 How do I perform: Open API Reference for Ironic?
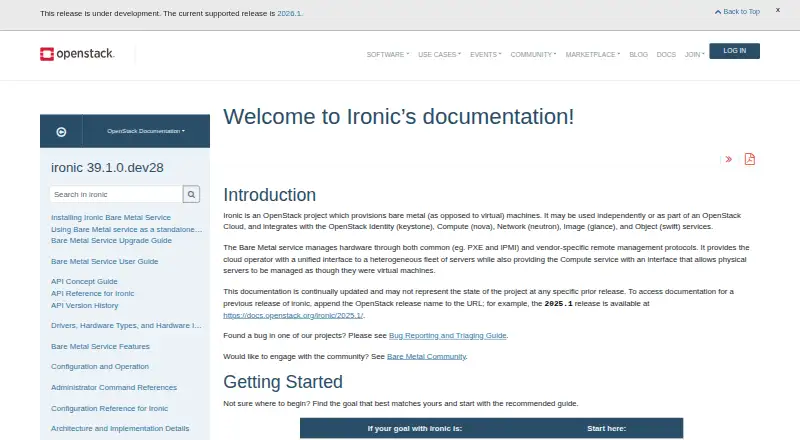[x=92, y=294]
